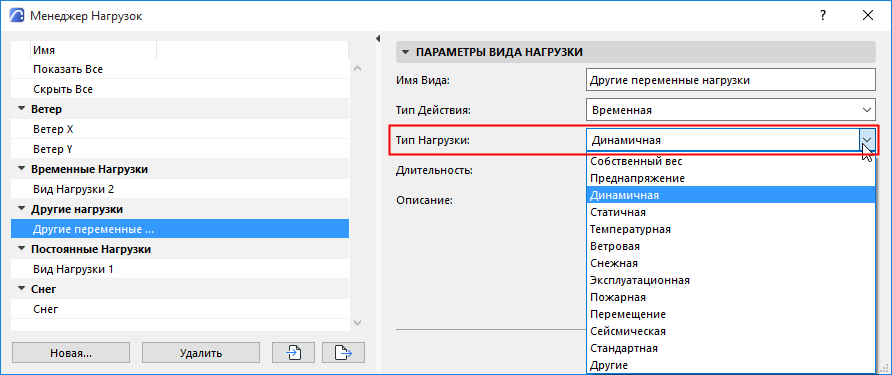The width and height of the screenshot is (892, 375).
Task: Pick Температурная from the list
Action: 730,229
